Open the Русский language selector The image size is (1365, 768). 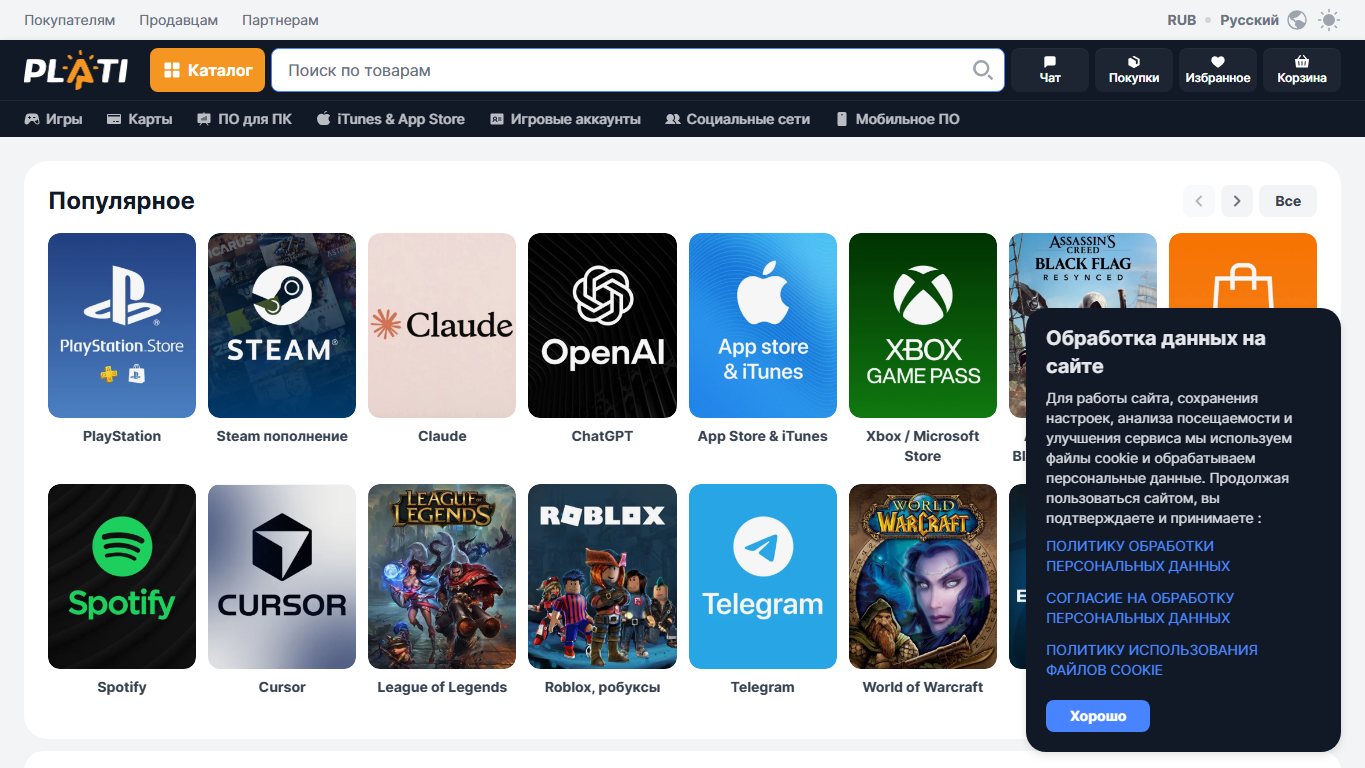coord(1249,20)
